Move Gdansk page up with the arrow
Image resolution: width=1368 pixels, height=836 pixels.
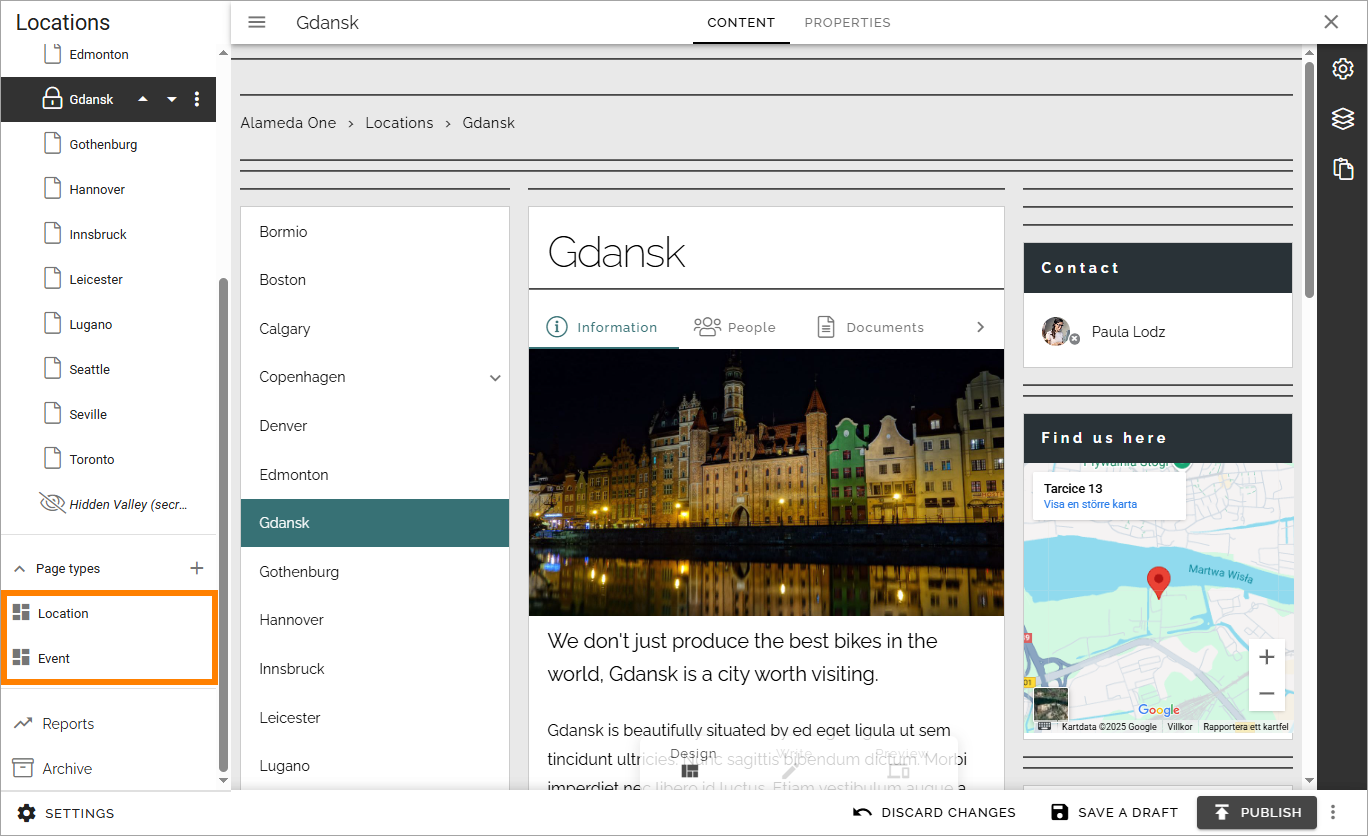tap(143, 99)
